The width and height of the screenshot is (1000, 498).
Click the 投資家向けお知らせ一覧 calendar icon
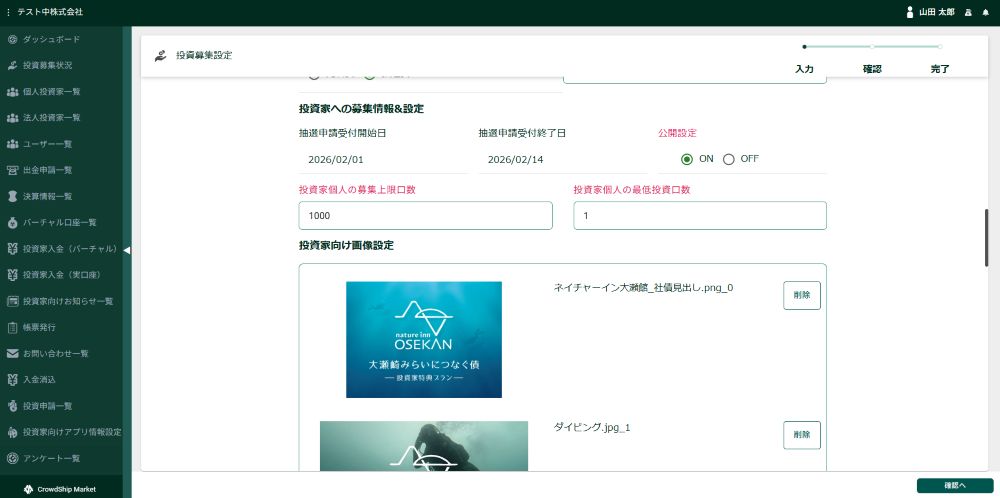click(12, 301)
